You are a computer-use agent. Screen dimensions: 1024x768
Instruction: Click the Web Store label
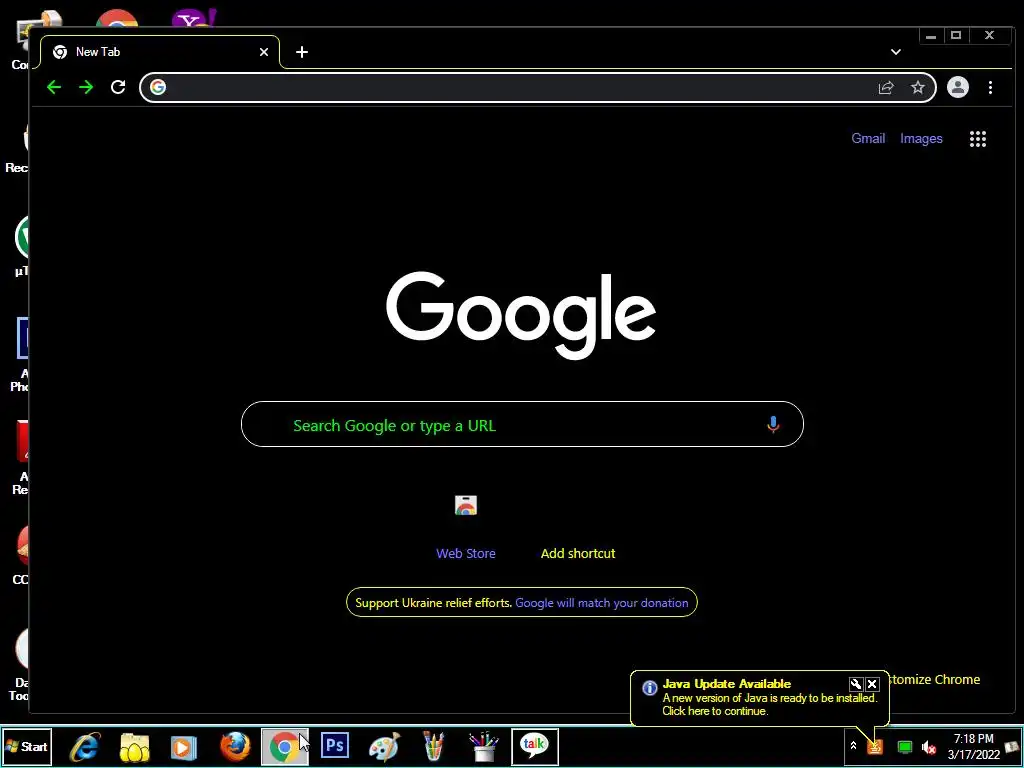point(466,553)
